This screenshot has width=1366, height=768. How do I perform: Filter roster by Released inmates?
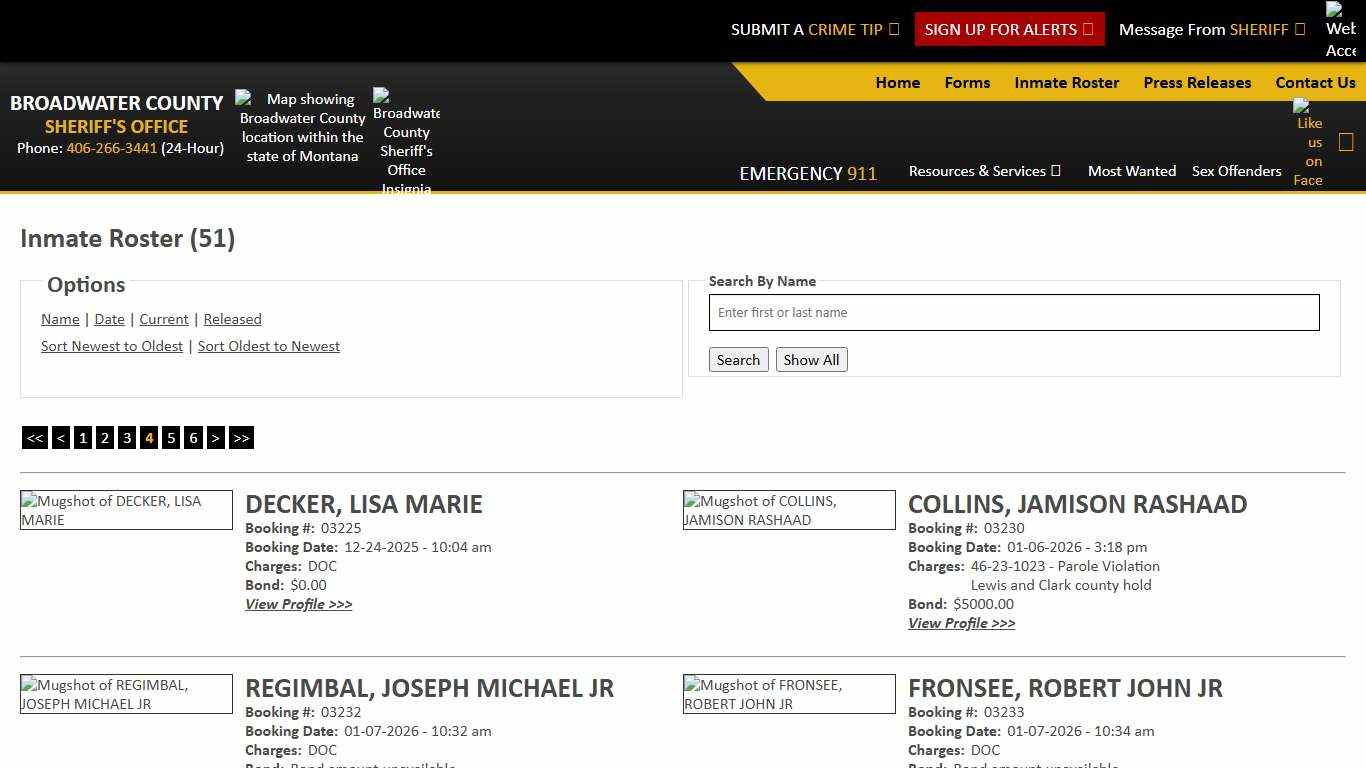point(232,319)
